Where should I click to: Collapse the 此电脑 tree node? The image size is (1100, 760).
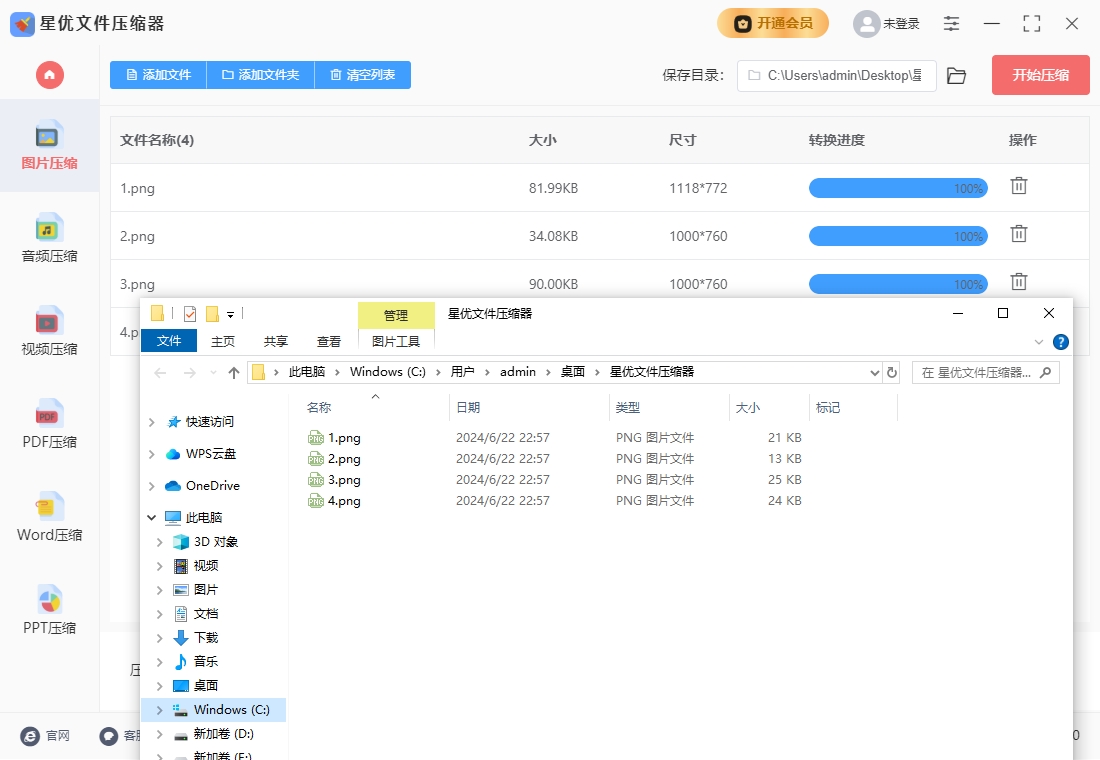(x=152, y=517)
